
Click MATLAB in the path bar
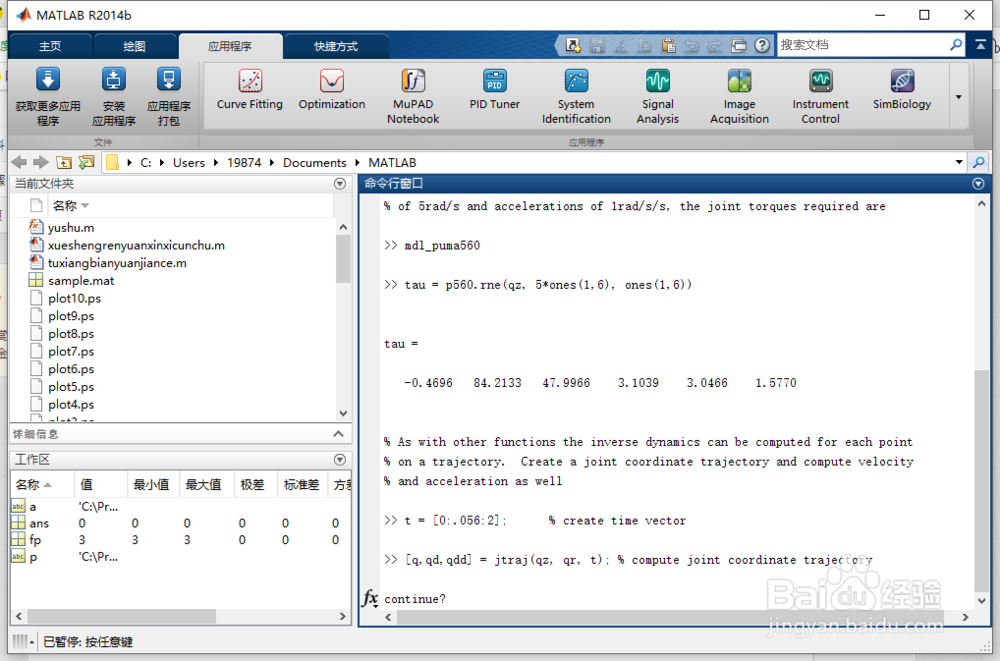(392, 163)
